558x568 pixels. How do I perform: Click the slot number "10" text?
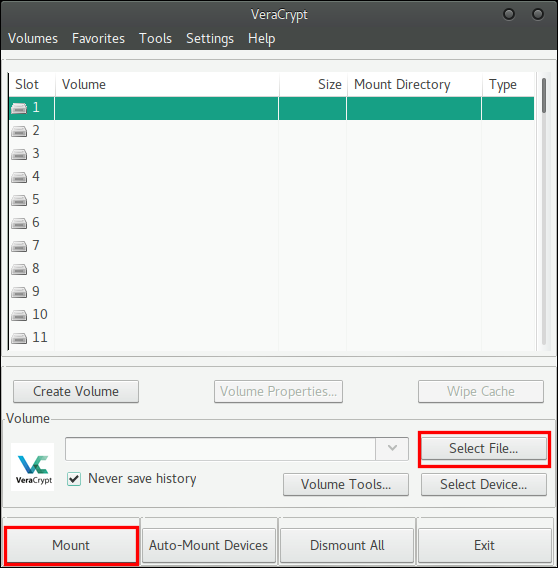click(40, 314)
